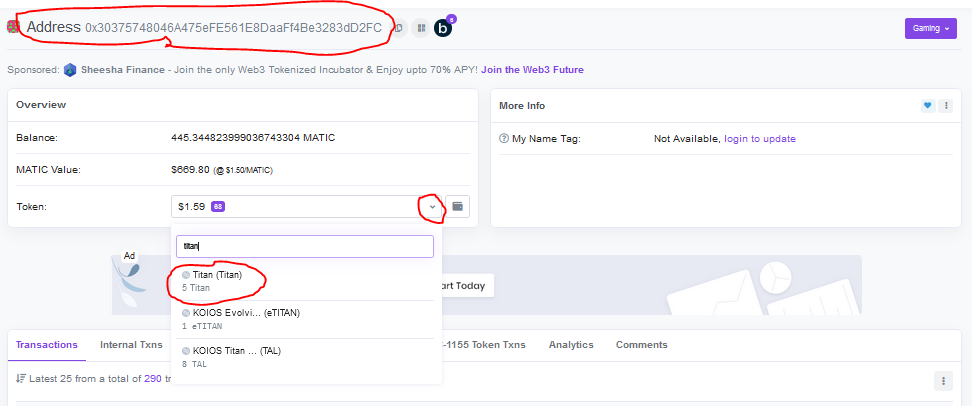
Task: Open the Analytics tab
Action: (x=571, y=345)
